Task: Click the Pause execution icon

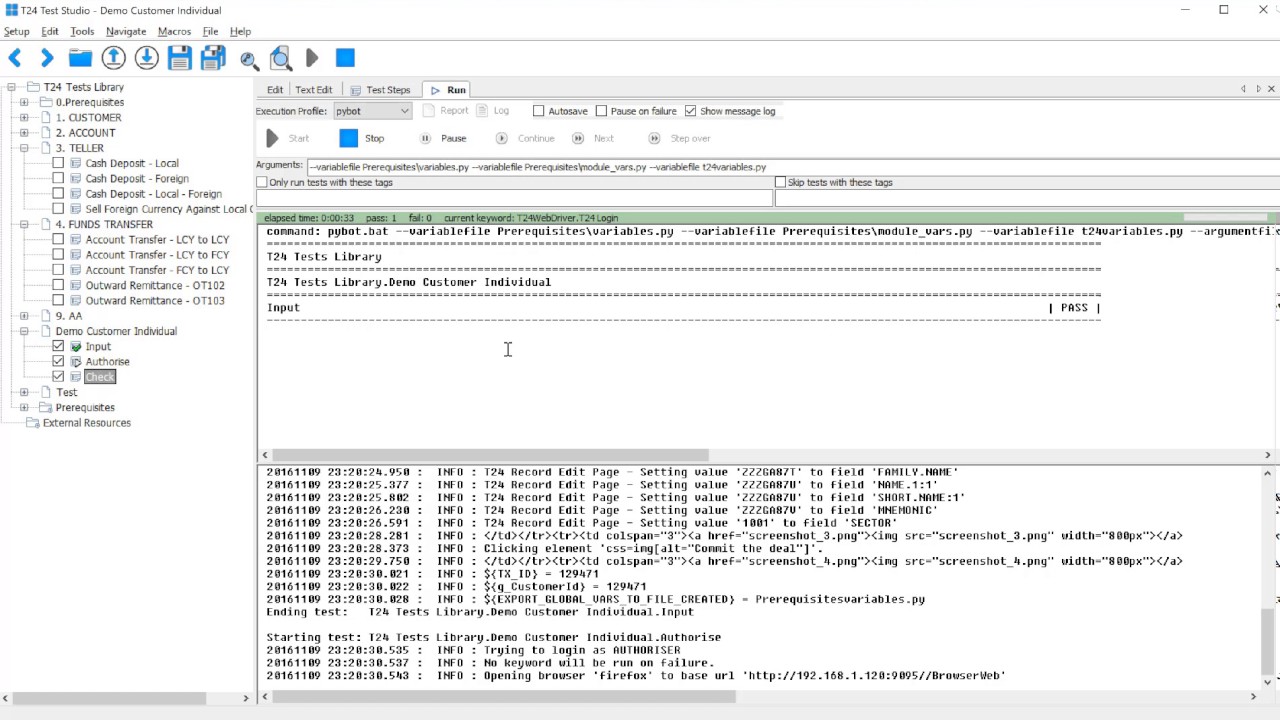Action: point(425,139)
